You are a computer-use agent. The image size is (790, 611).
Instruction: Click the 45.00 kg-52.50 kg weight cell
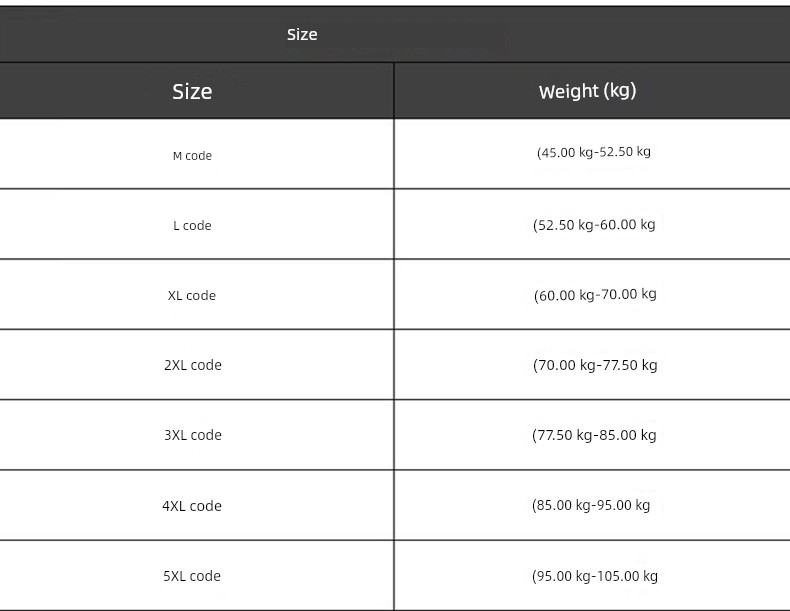pyautogui.click(x=594, y=152)
